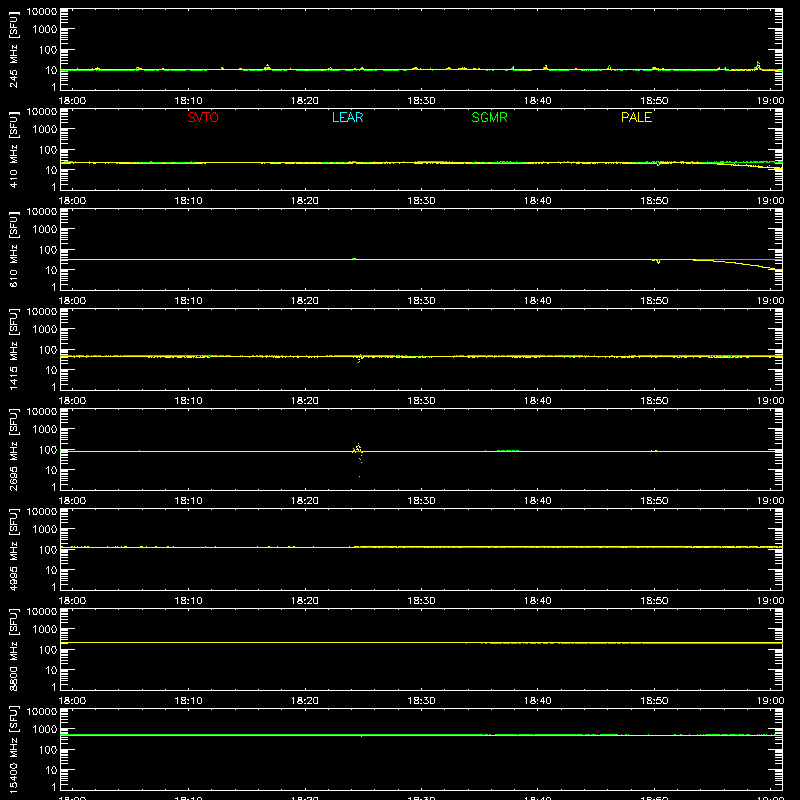Click 18:00 under the 1415 MHz plot
This screenshot has height=800, width=800.
(72, 401)
